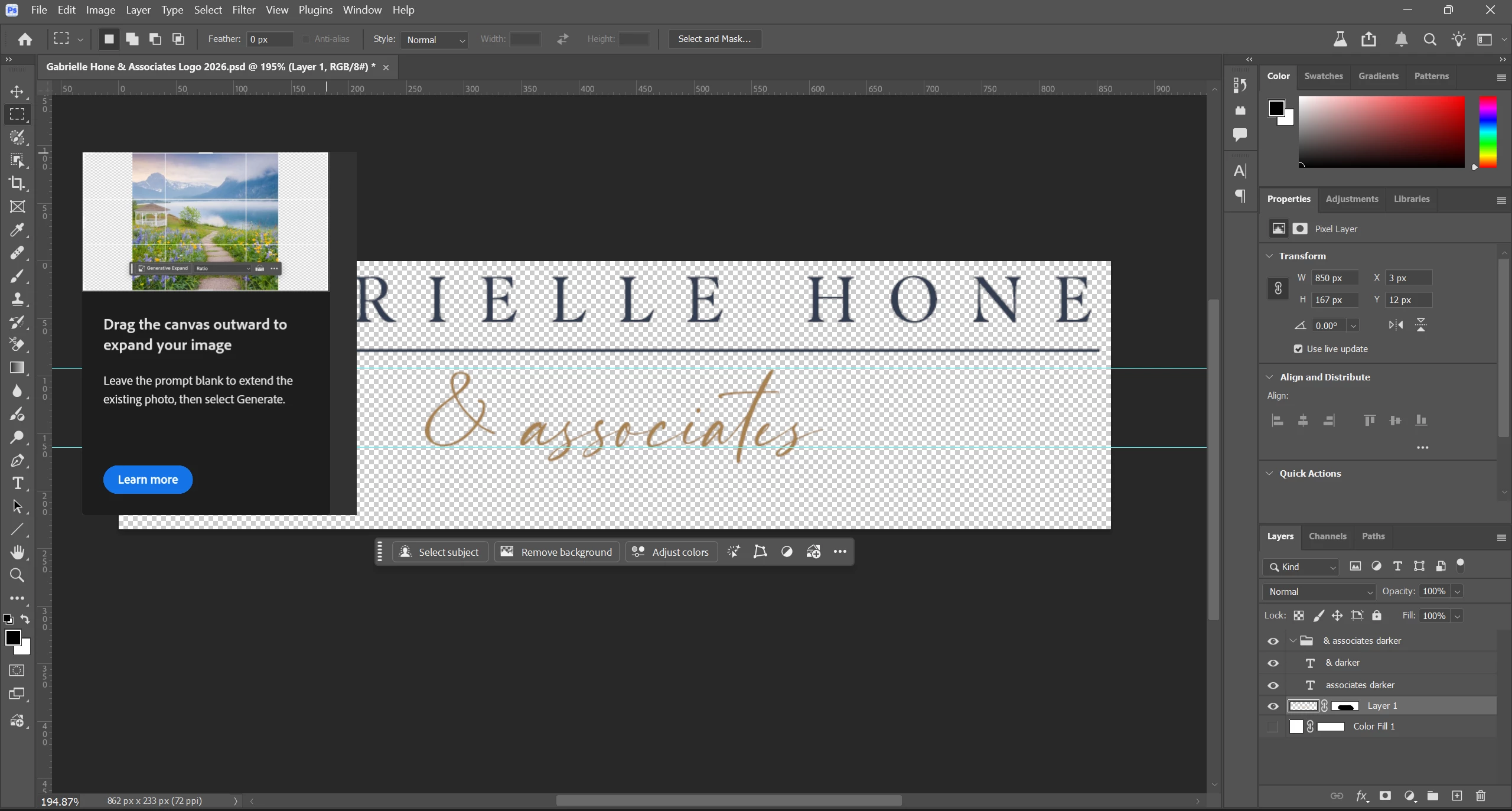Click the rainbow hue slider strip
The height and width of the screenshot is (811, 1512).
[1487, 132]
